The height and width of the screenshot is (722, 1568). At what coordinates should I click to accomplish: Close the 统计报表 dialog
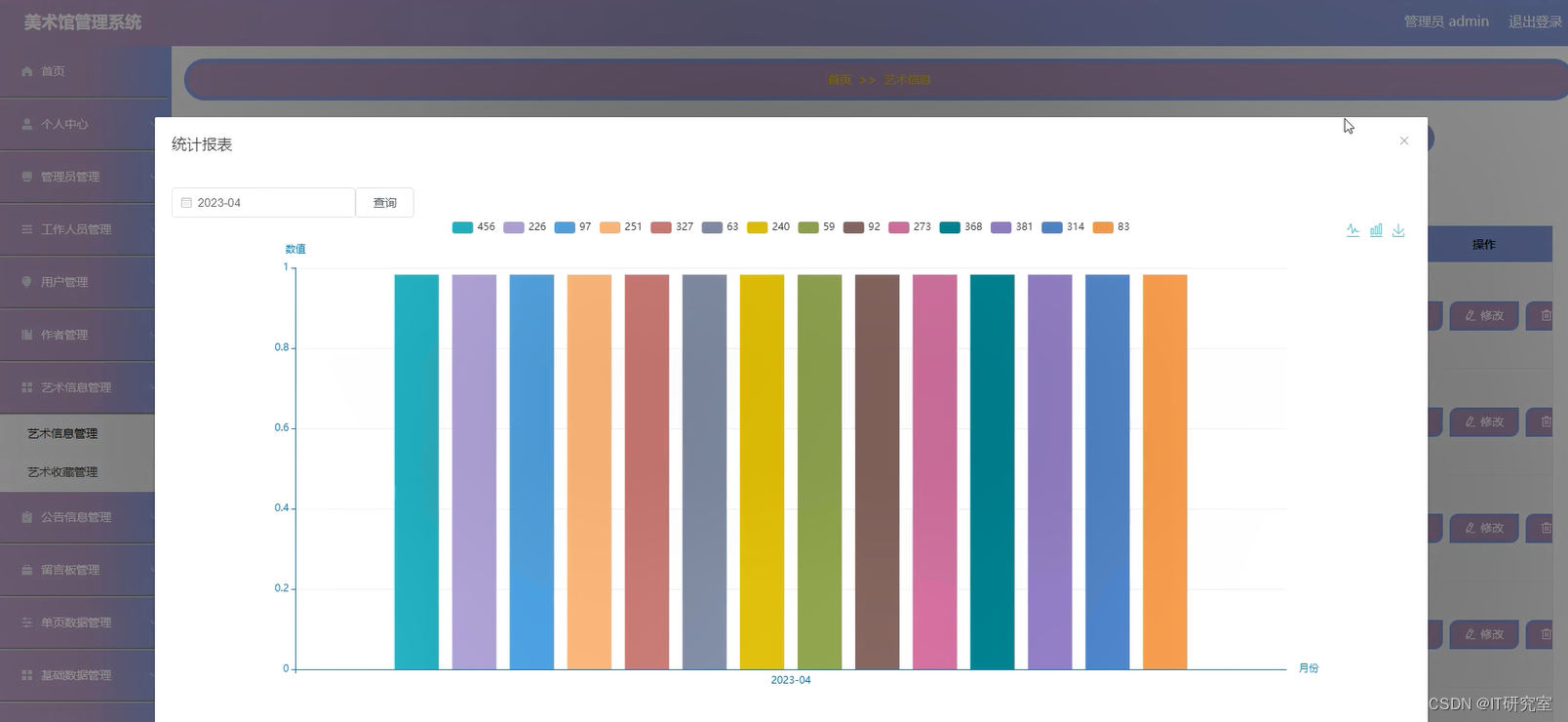pyautogui.click(x=1404, y=140)
